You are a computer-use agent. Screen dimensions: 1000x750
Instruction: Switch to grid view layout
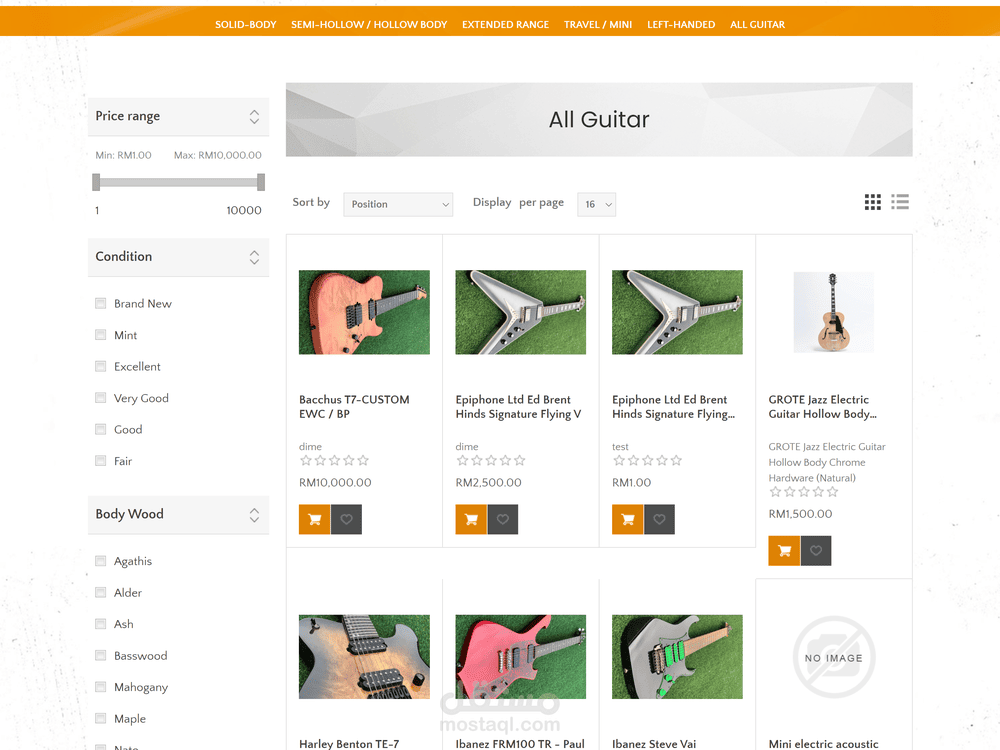(872, 202)
